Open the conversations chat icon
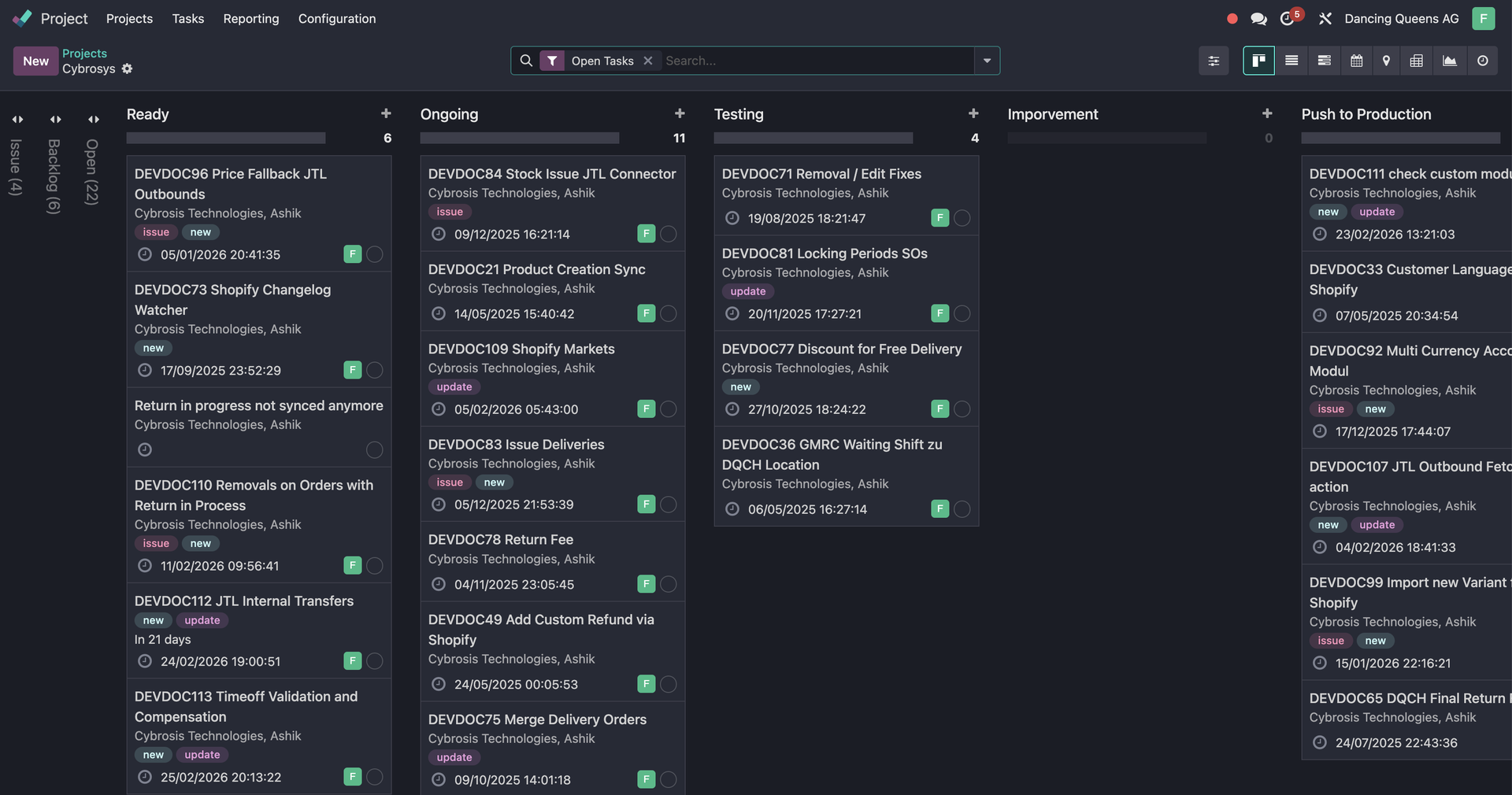This screenshot has width=1512, height=795. 1258,19
